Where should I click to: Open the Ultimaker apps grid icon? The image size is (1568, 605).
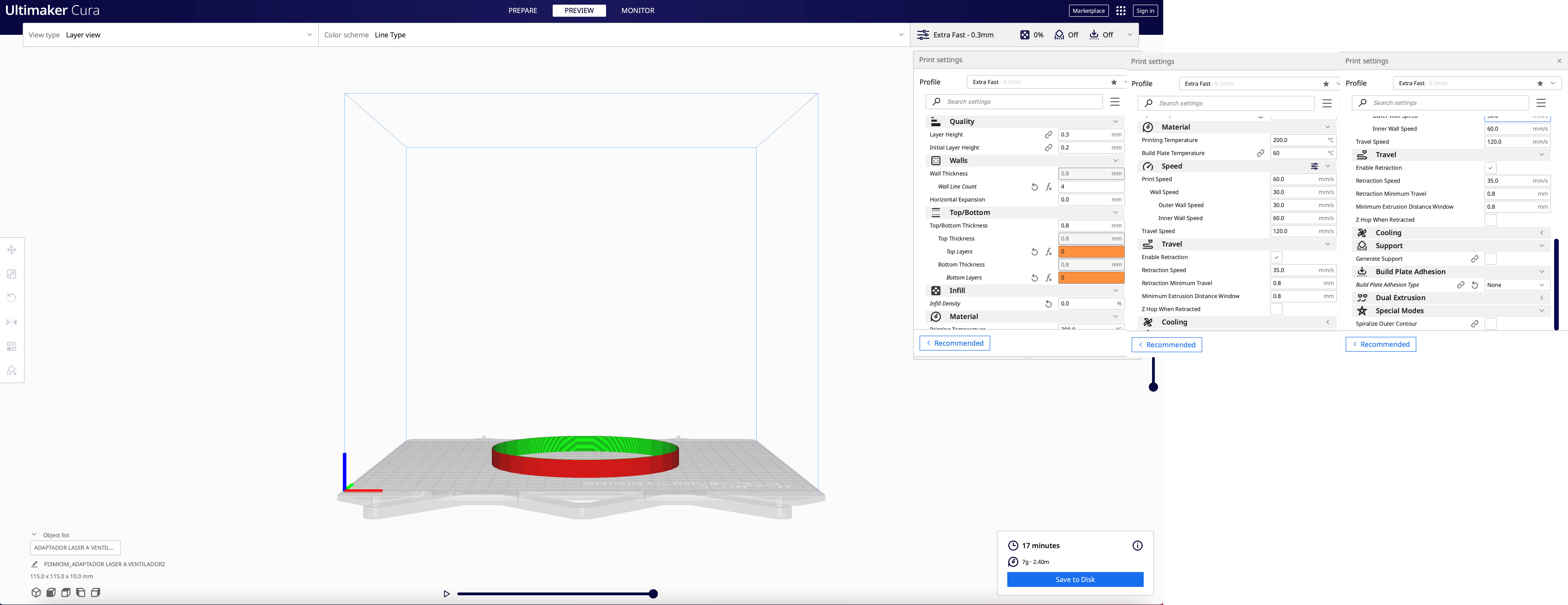tap(1120, 10)
